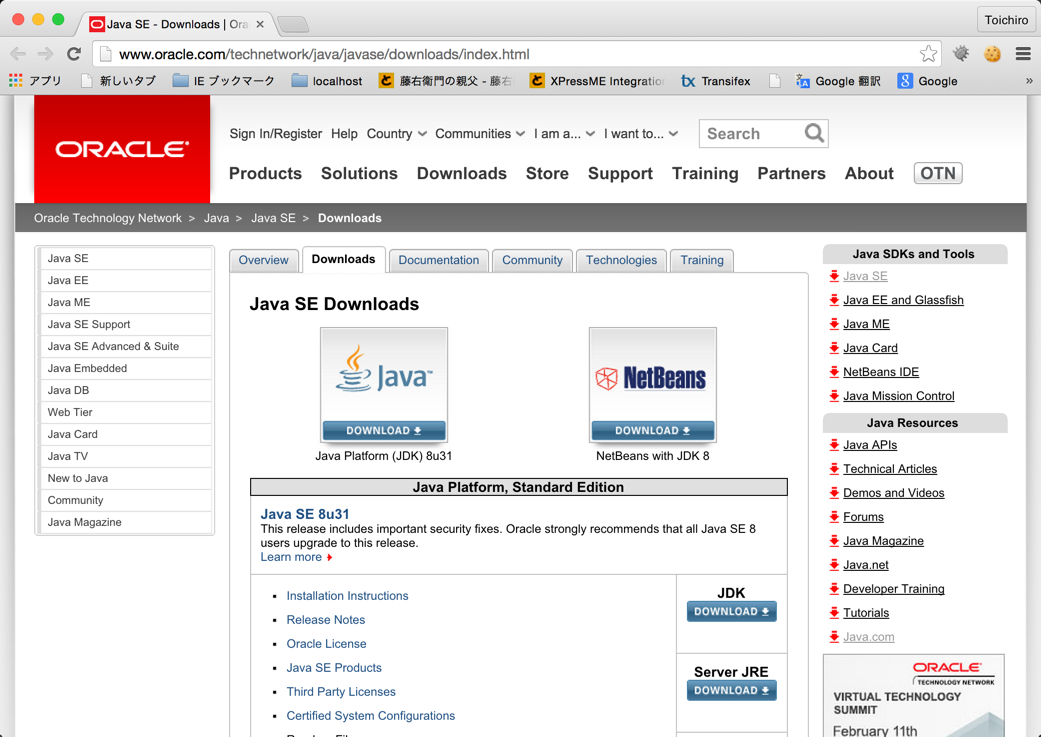The image size is (1041, 737).
Task: Click the browser back arrow
Action: click(x=19, y=54)
